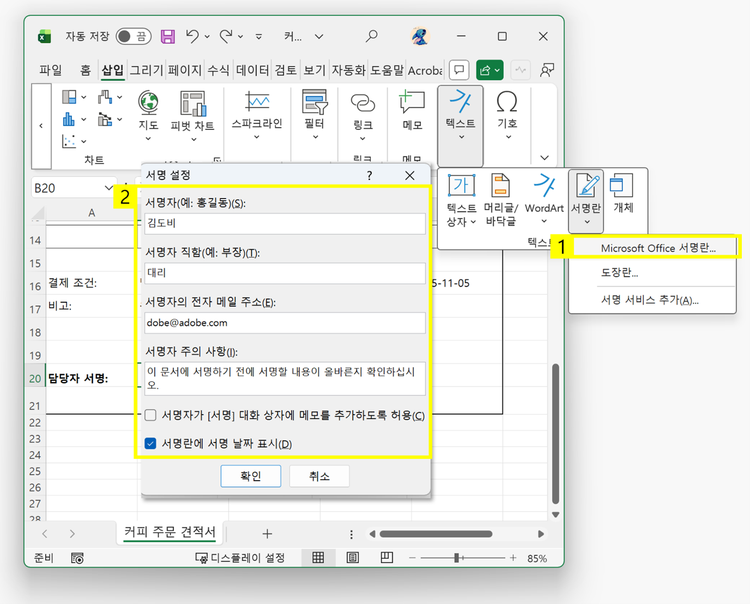Insert a Memo (메모) comment
This screenshot has width=750, height=604.
point(412,111)
